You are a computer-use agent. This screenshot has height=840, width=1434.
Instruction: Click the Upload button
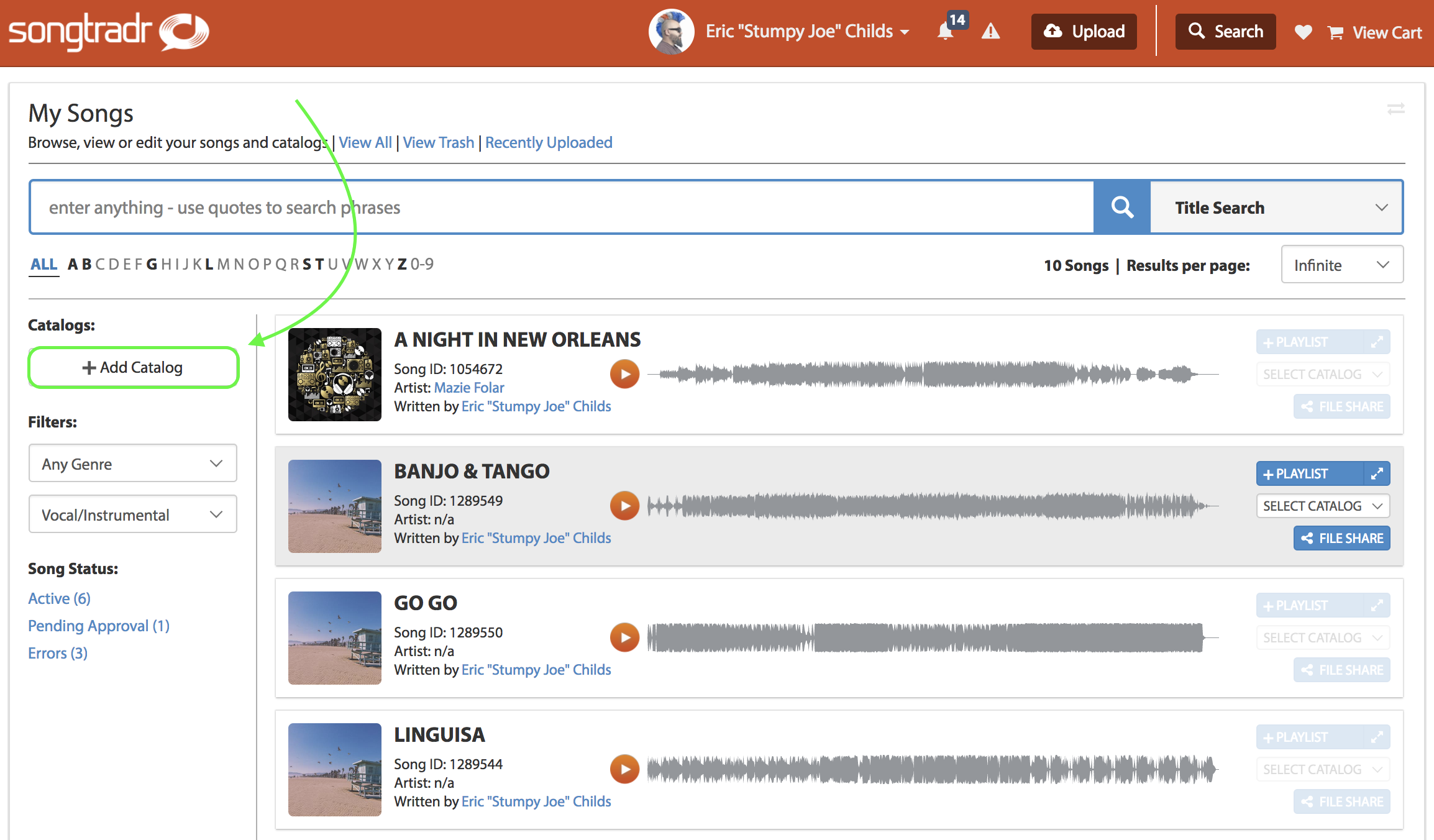click(x=1084, y=32)
